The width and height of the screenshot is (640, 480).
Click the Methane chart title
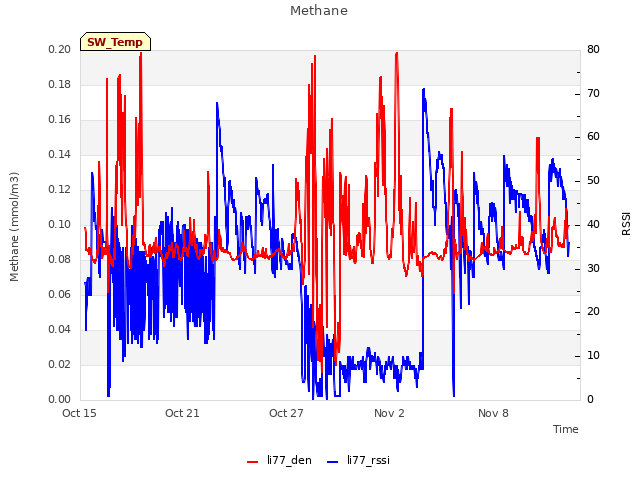(x=319, y=11)
